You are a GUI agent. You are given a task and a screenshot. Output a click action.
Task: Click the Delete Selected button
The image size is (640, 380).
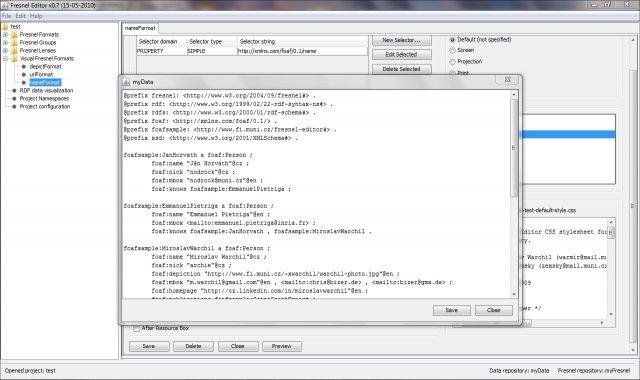[x=401, y=69]
